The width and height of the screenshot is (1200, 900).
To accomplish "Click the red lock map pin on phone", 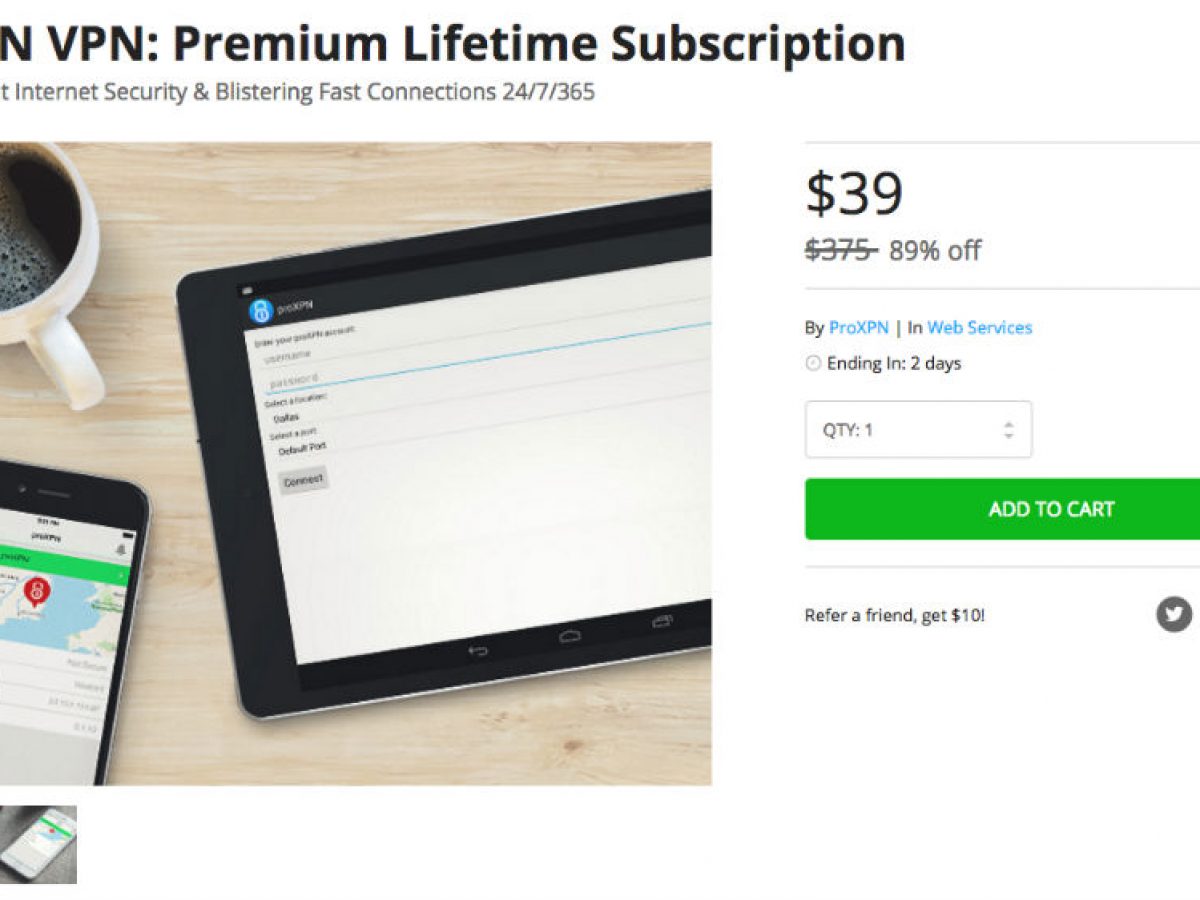I will [36, 589].
